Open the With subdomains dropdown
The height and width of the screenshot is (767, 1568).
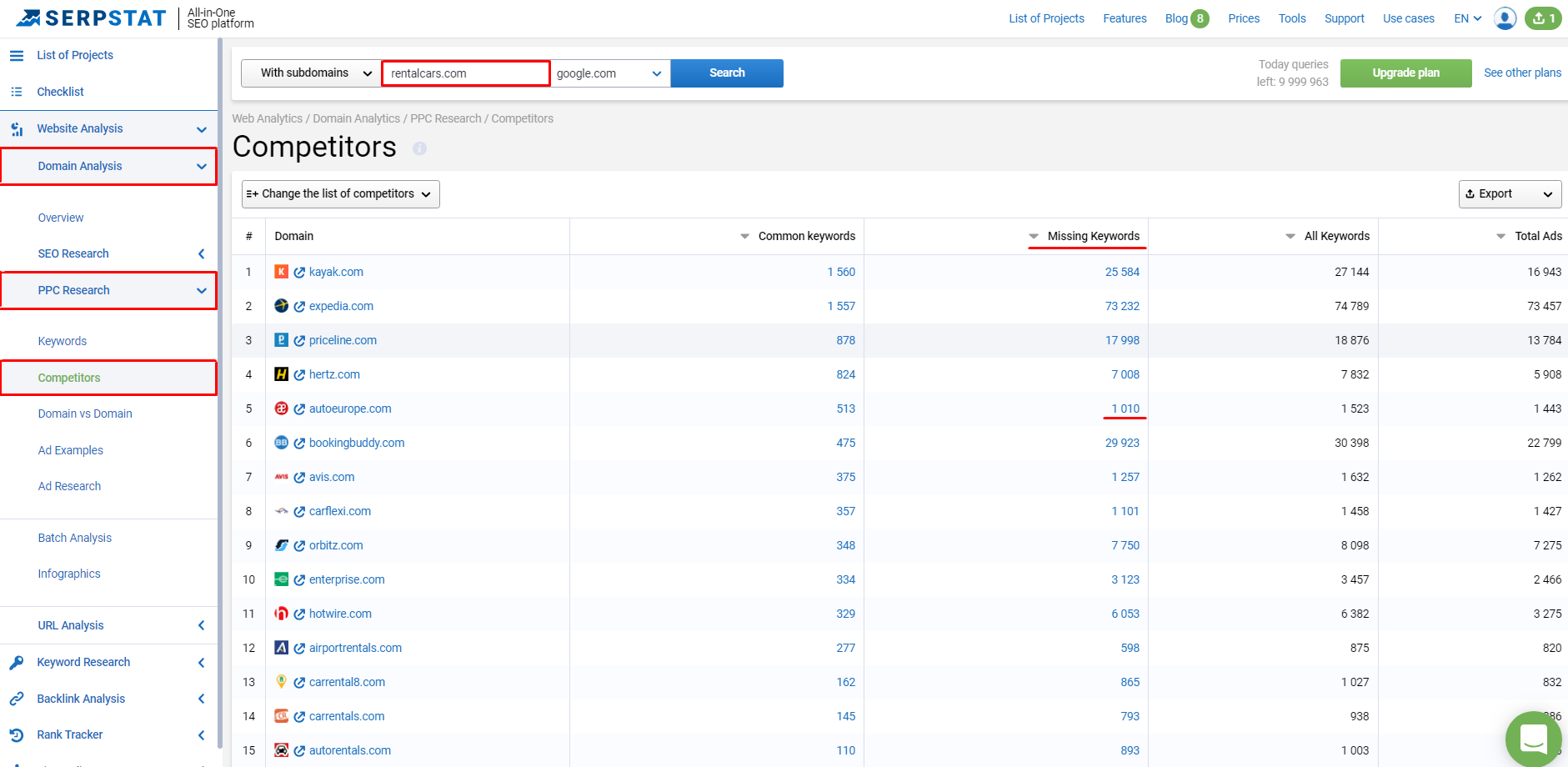[311, 73]
